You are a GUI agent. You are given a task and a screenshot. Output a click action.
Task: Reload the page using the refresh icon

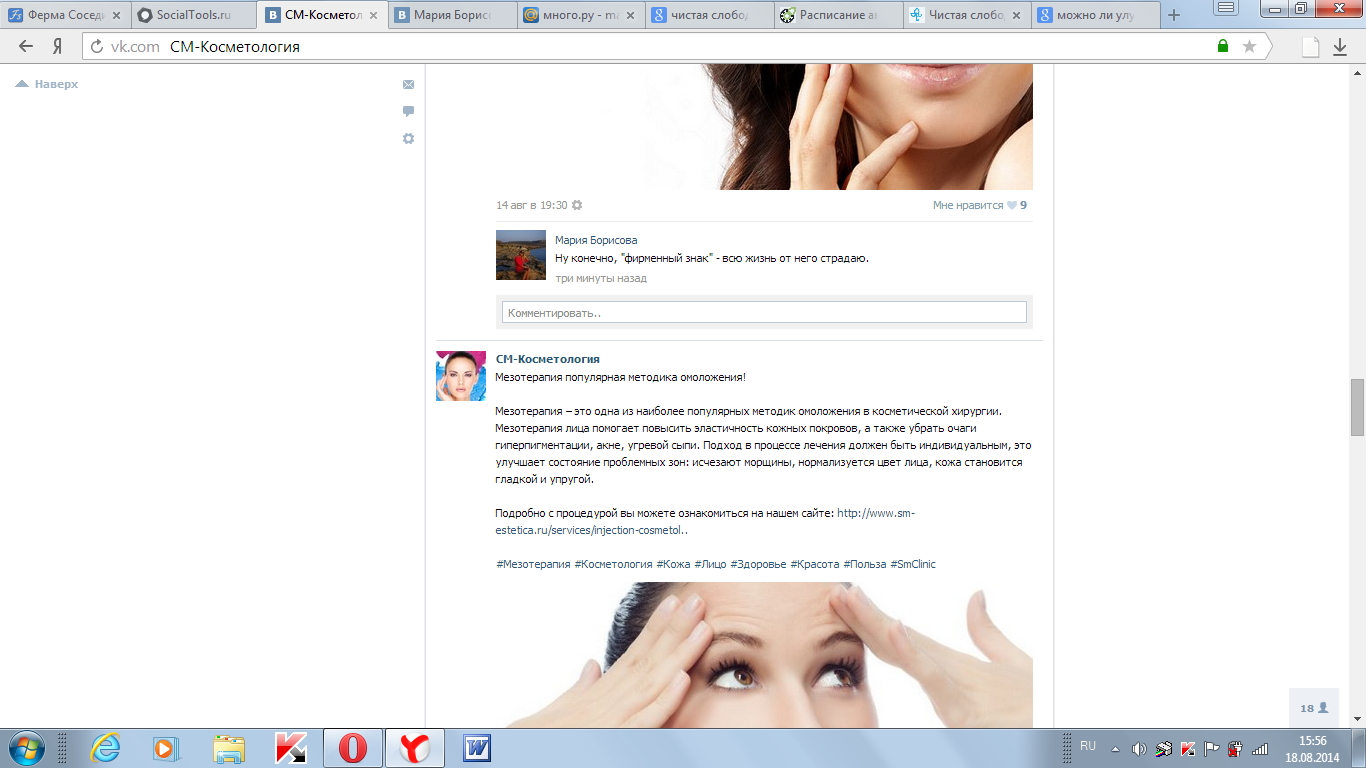click(97, 47)
